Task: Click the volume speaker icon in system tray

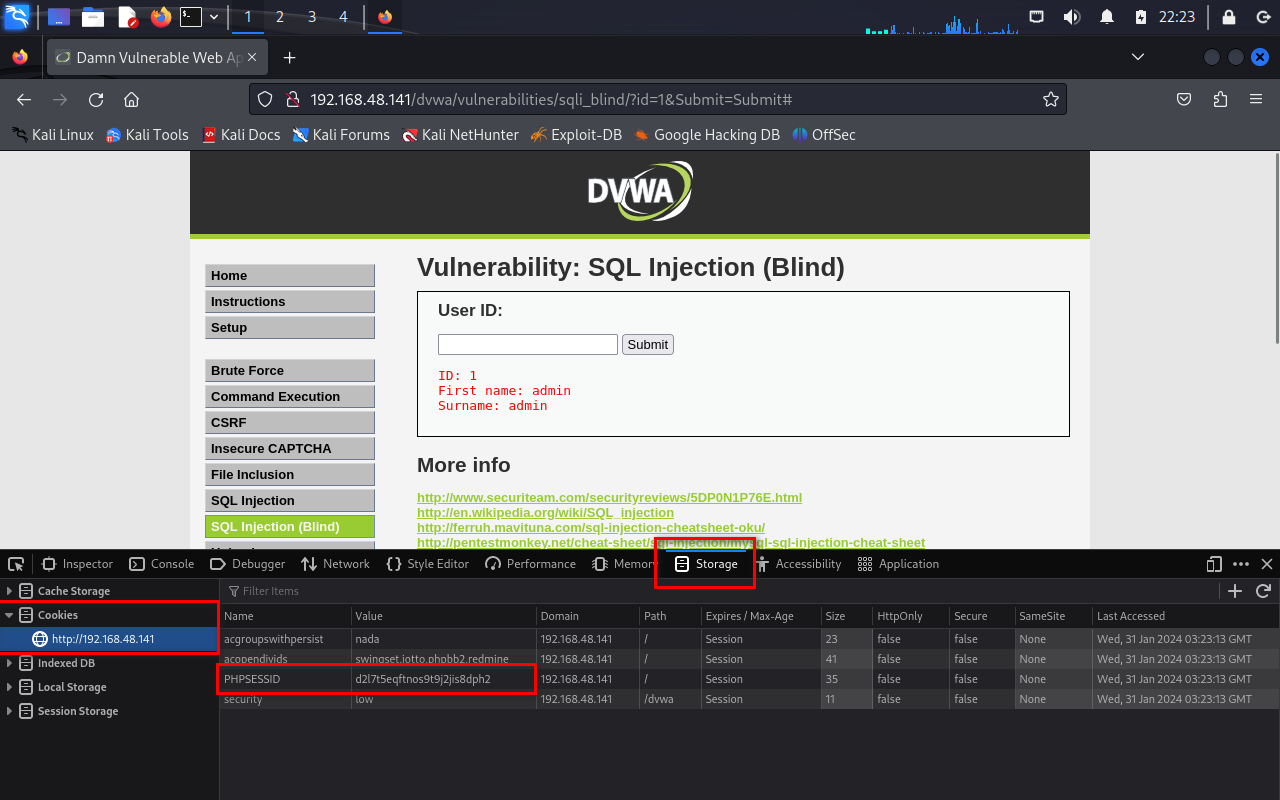Action: pyautogui.click(x=1071, y=17)
